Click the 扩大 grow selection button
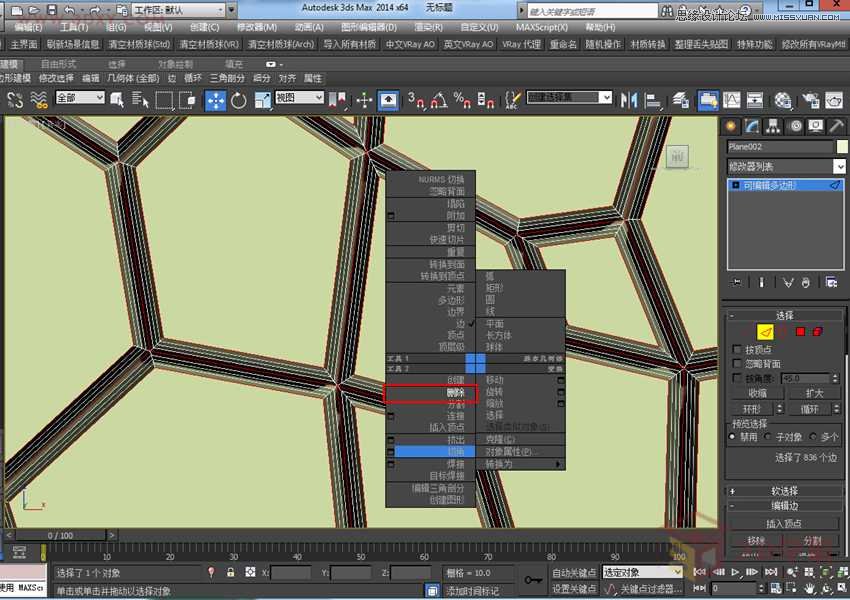This screenshot has width=850, height=600. 815,393
